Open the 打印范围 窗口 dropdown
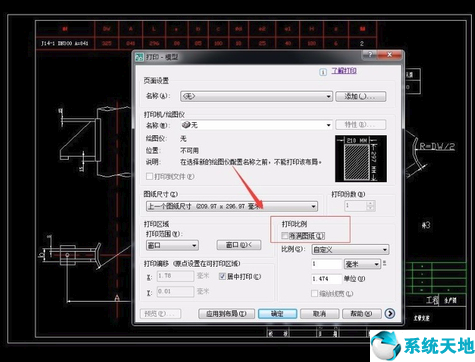This screenshot has height=362, width=475. tap(172, 246)
